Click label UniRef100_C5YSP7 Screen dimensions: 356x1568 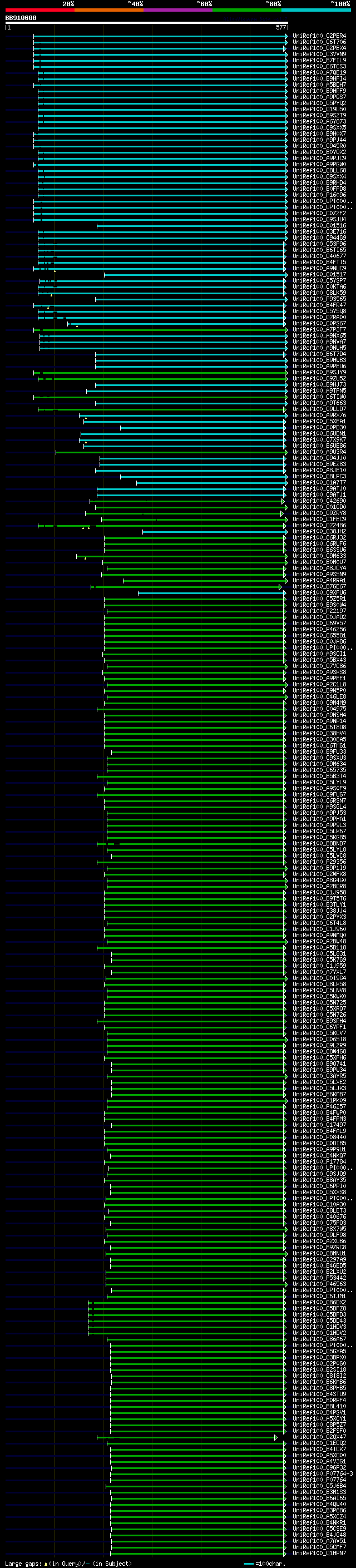(319, 280)
